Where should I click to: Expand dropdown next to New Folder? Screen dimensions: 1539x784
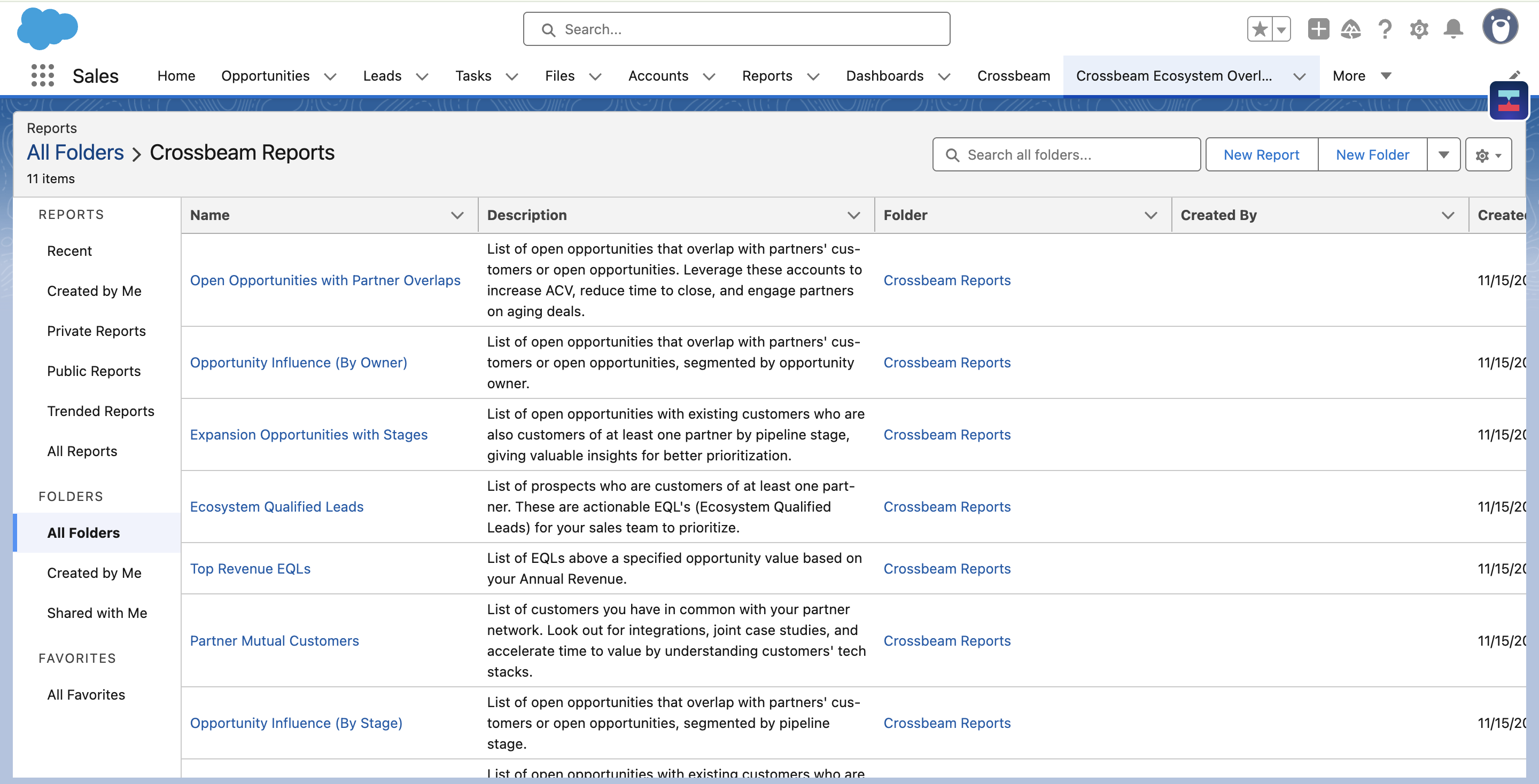pos(1443,155)
